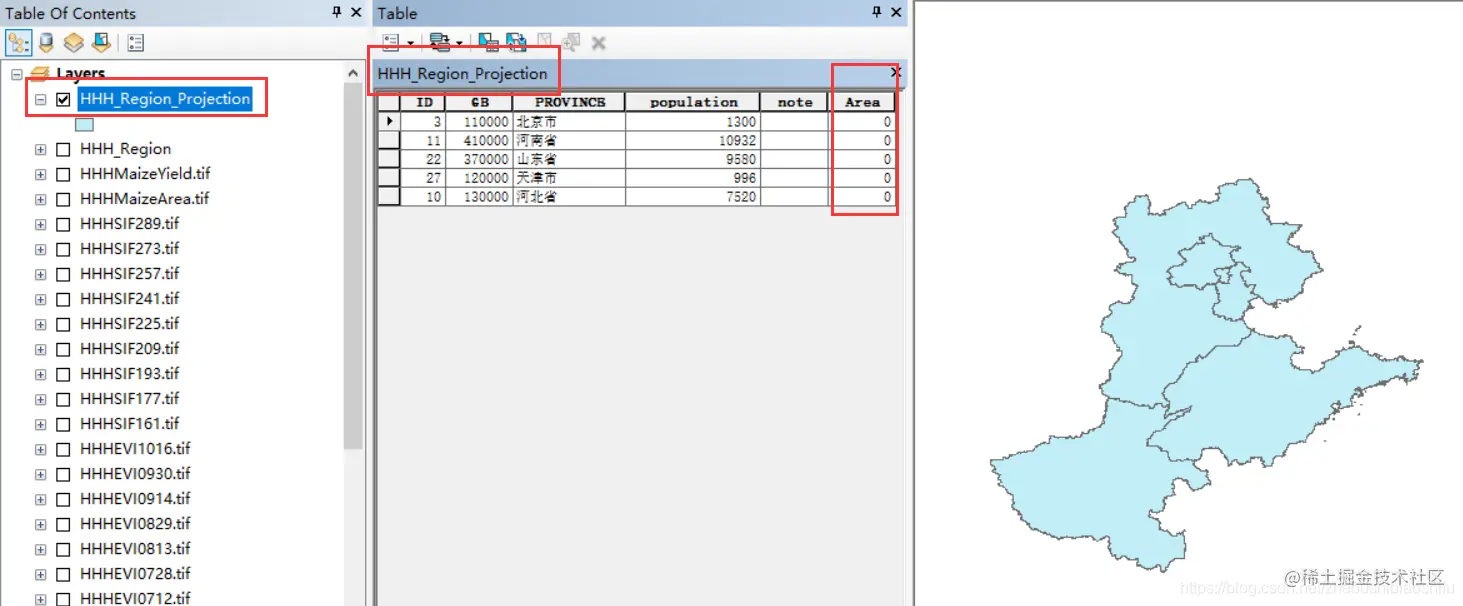Select List By Selection icon
The height and width of the screenshot is (606, 1463).
pos(101,43)
